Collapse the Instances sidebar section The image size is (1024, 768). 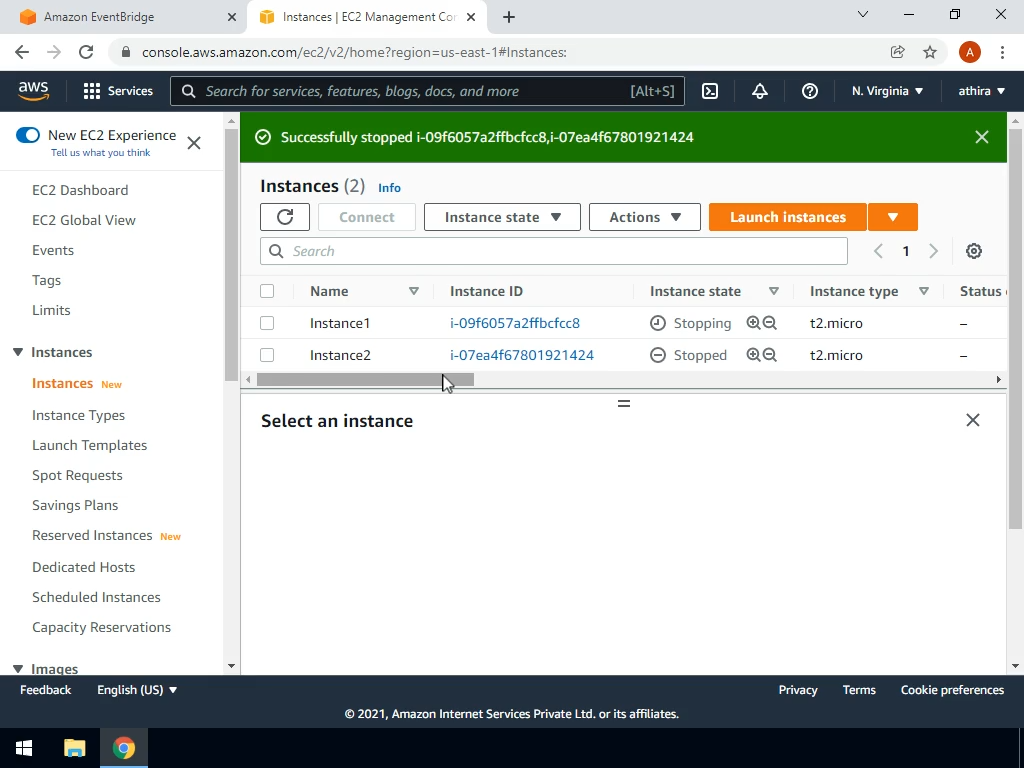[18, 353]
